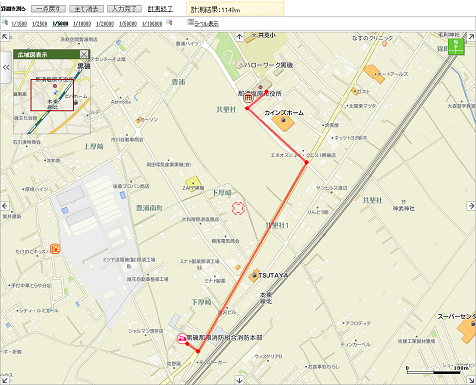Select the 1/1500 map scale
This screenshot has width=476, height=385.
tap(19, 24)
